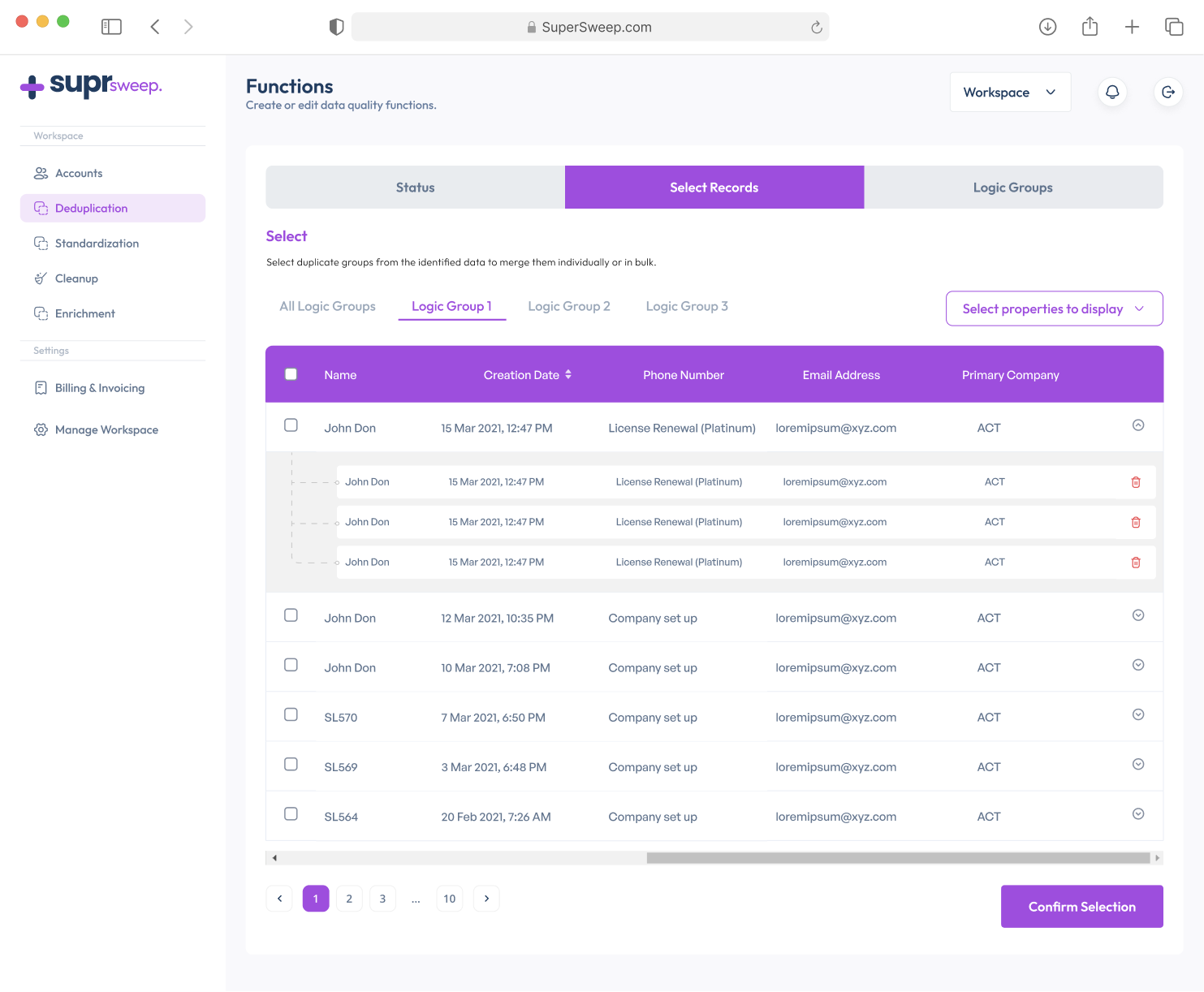Click the horizontal table scrollbar thumb
The width and height of the screenshot is (1204, 992).
click(x=897, y=858)
